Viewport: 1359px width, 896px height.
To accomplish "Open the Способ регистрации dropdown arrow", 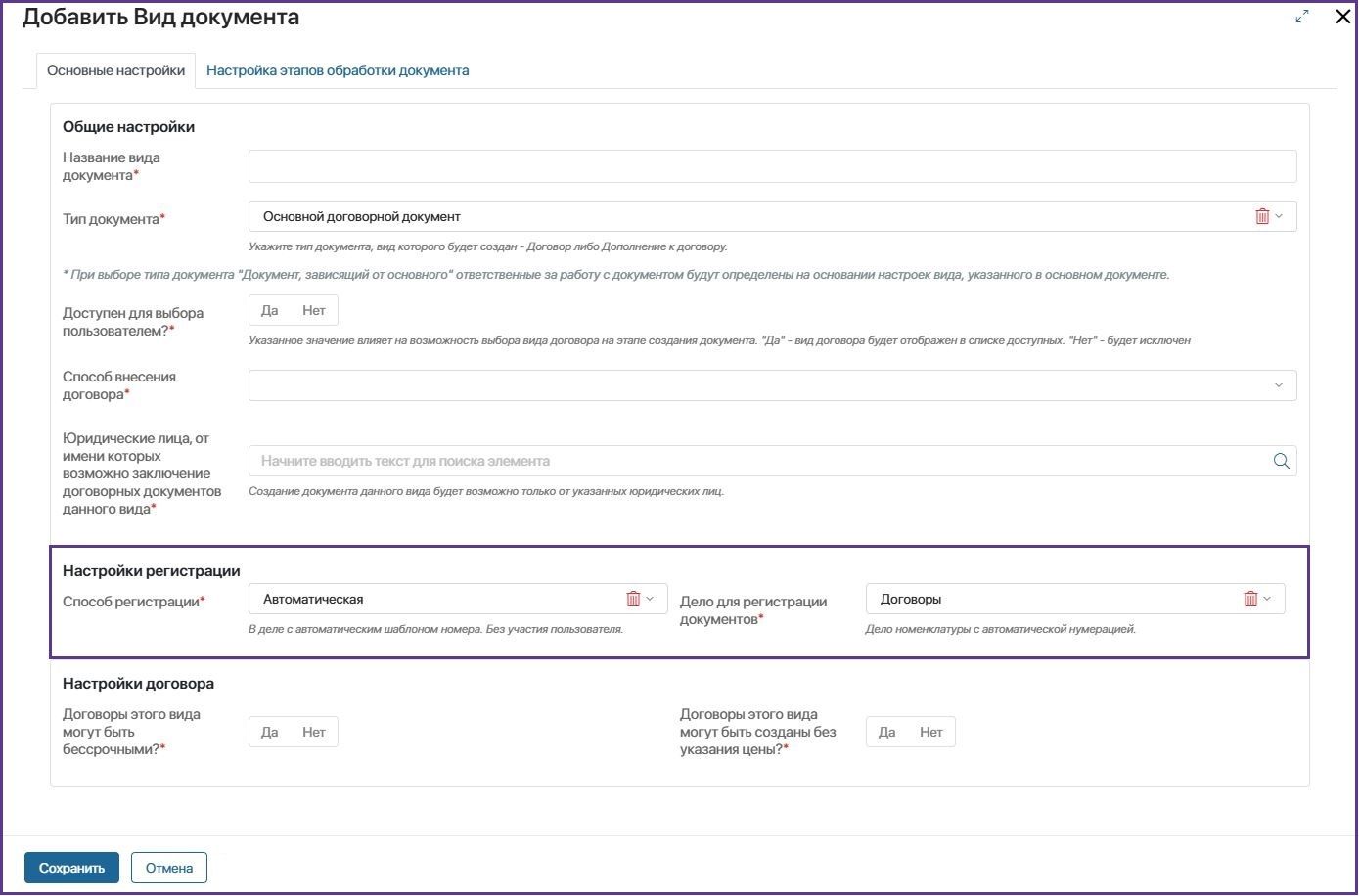I will pos(650,599).
